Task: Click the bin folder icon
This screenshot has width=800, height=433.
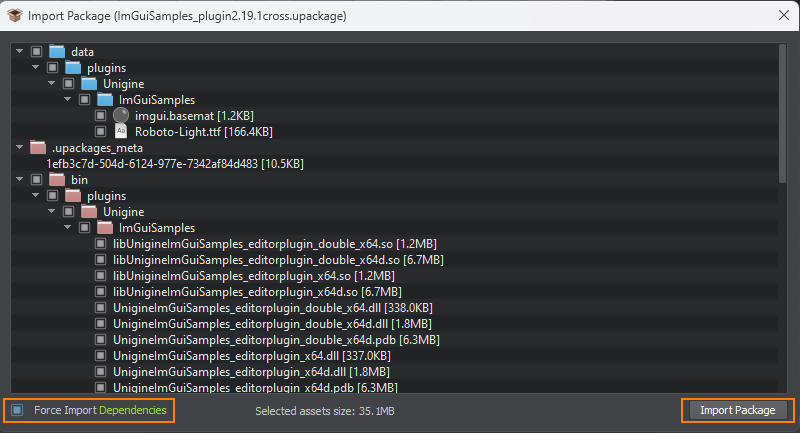Action: [x=57, y=180]
